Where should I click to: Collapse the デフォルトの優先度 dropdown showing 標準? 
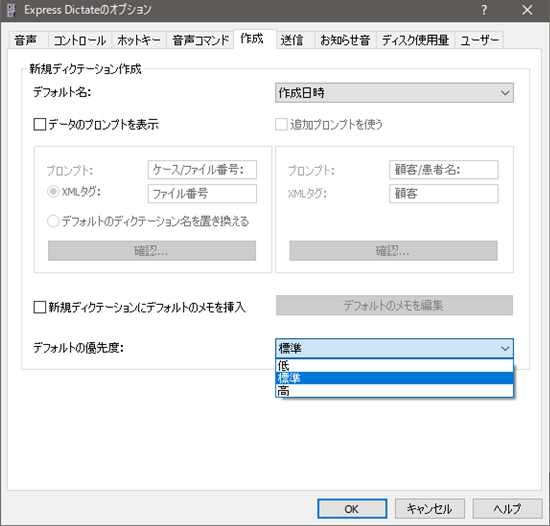pyautogui.click(x=394, y=348)
